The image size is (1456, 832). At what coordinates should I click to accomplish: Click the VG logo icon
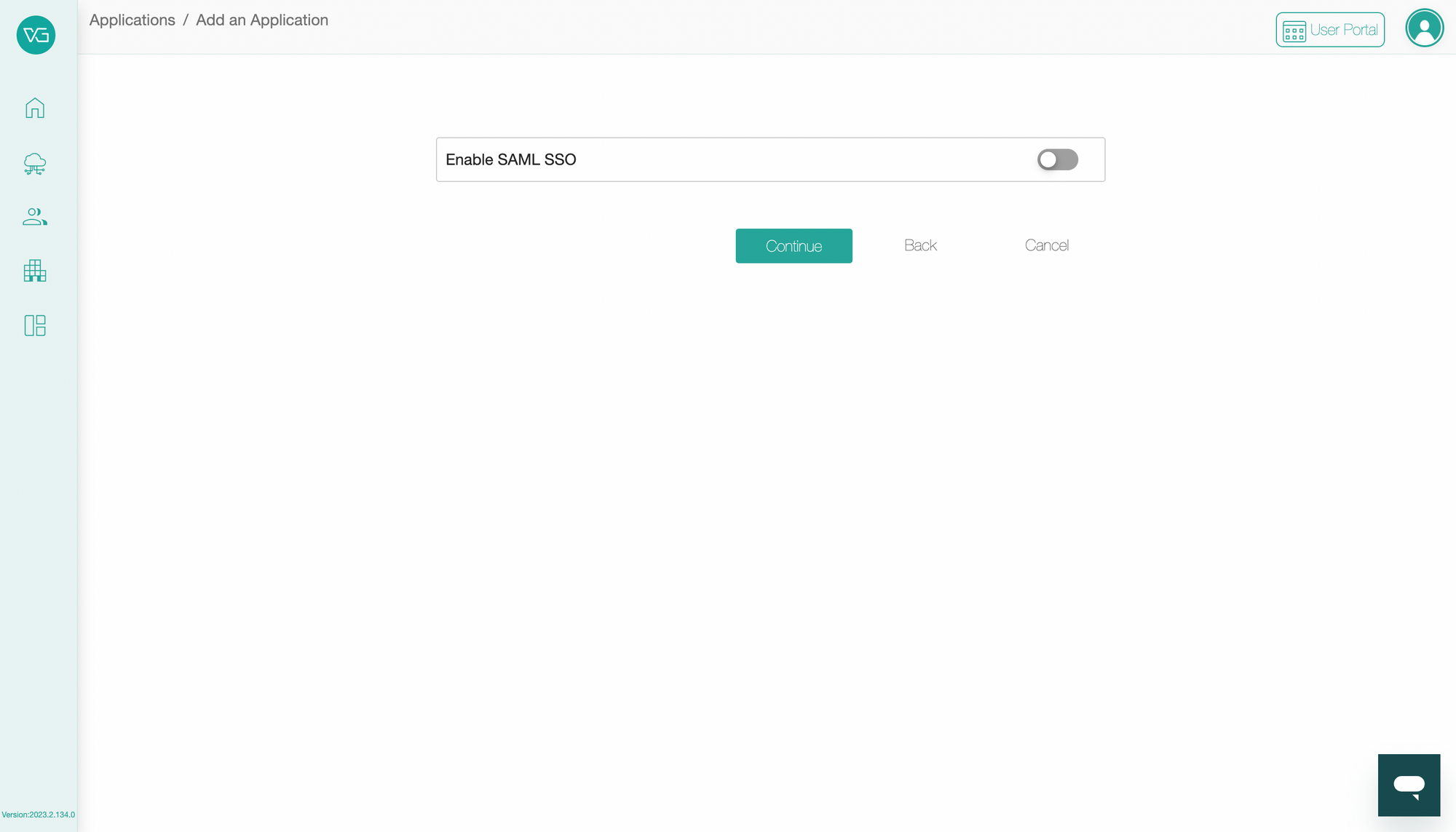tap(36, 35)
